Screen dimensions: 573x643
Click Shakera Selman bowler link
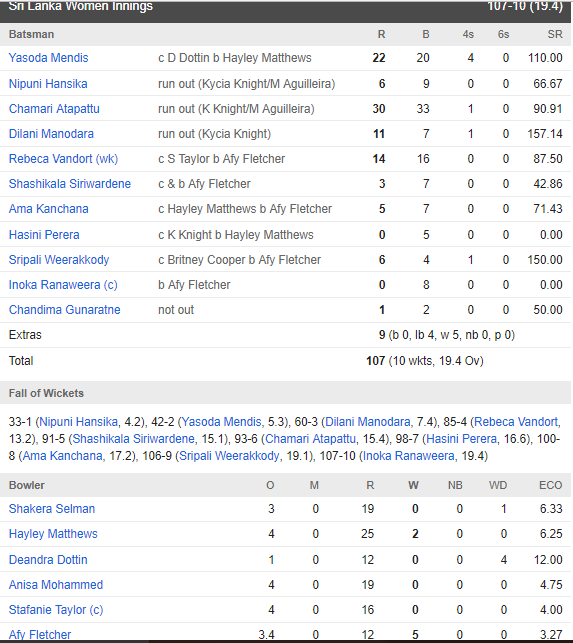coord(52,508)
